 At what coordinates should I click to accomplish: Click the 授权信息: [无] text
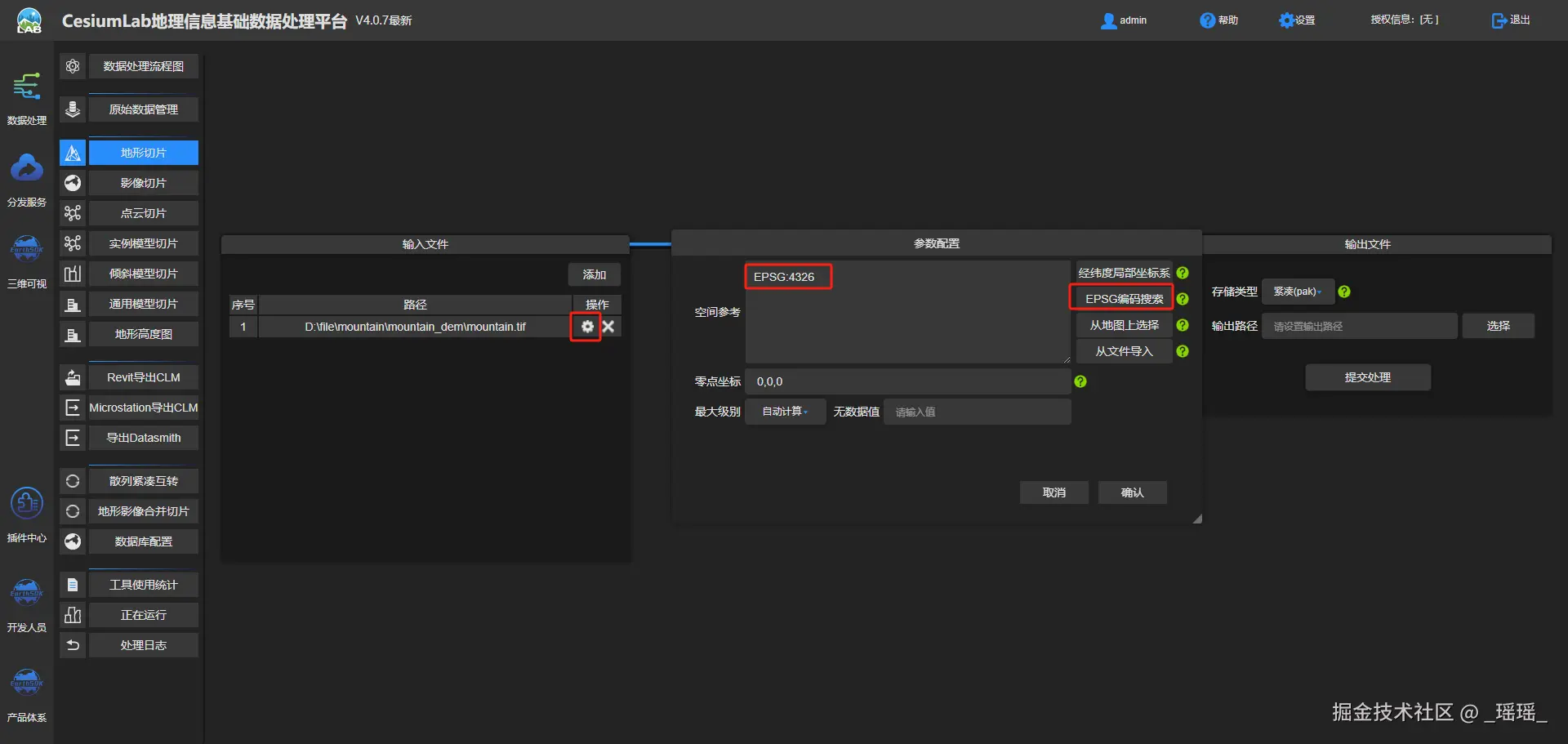pyautogui.click(x=1405, y=20)
